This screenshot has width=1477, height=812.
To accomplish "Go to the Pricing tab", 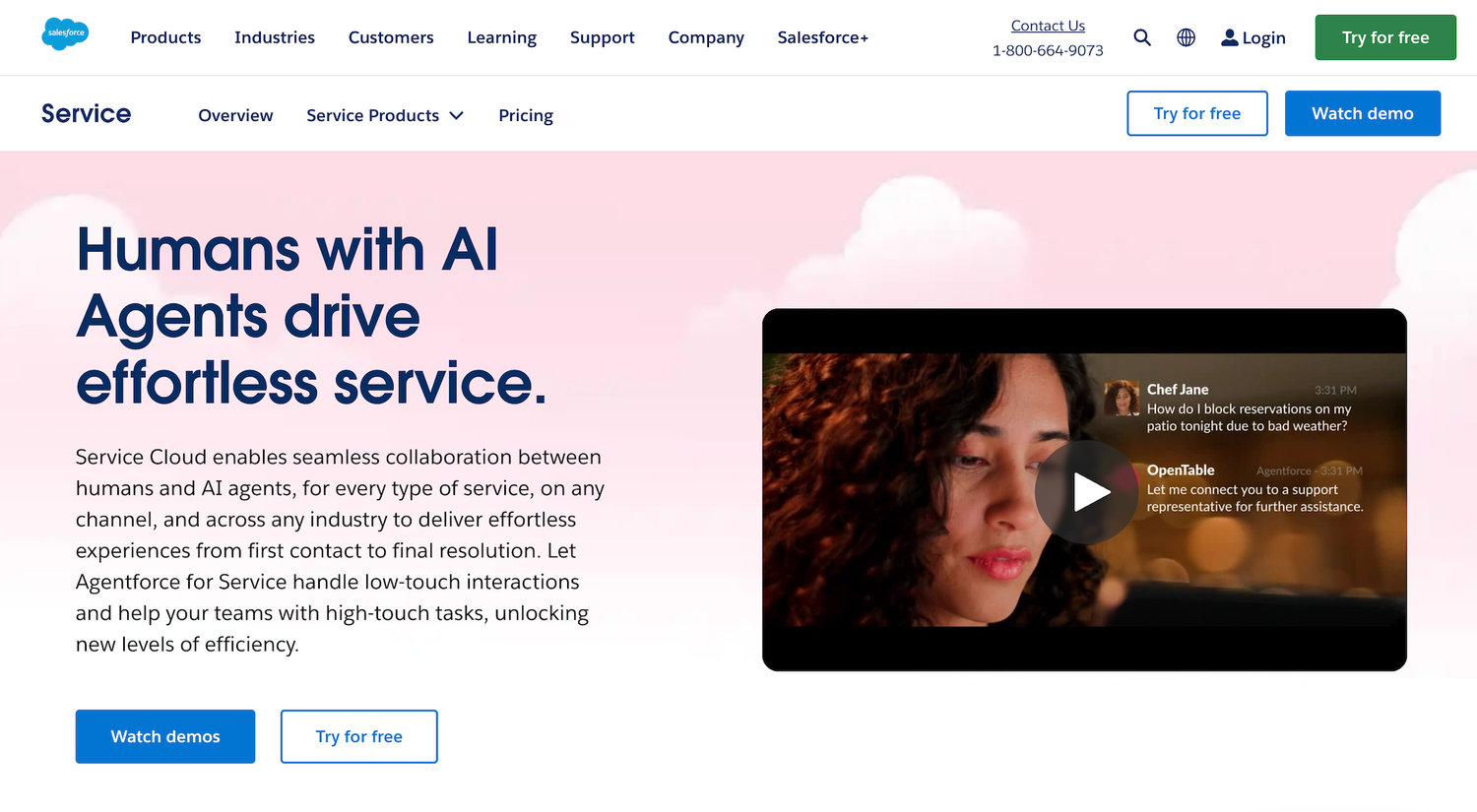I will point(526,115).
